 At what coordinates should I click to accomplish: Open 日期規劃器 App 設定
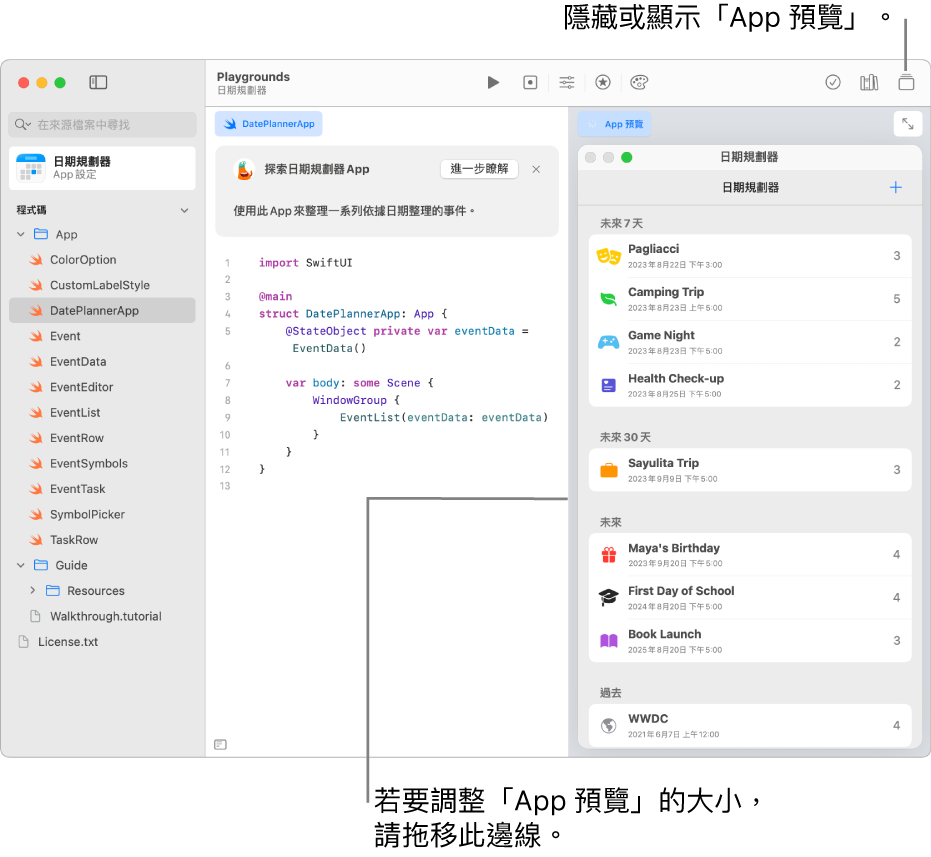102,168
